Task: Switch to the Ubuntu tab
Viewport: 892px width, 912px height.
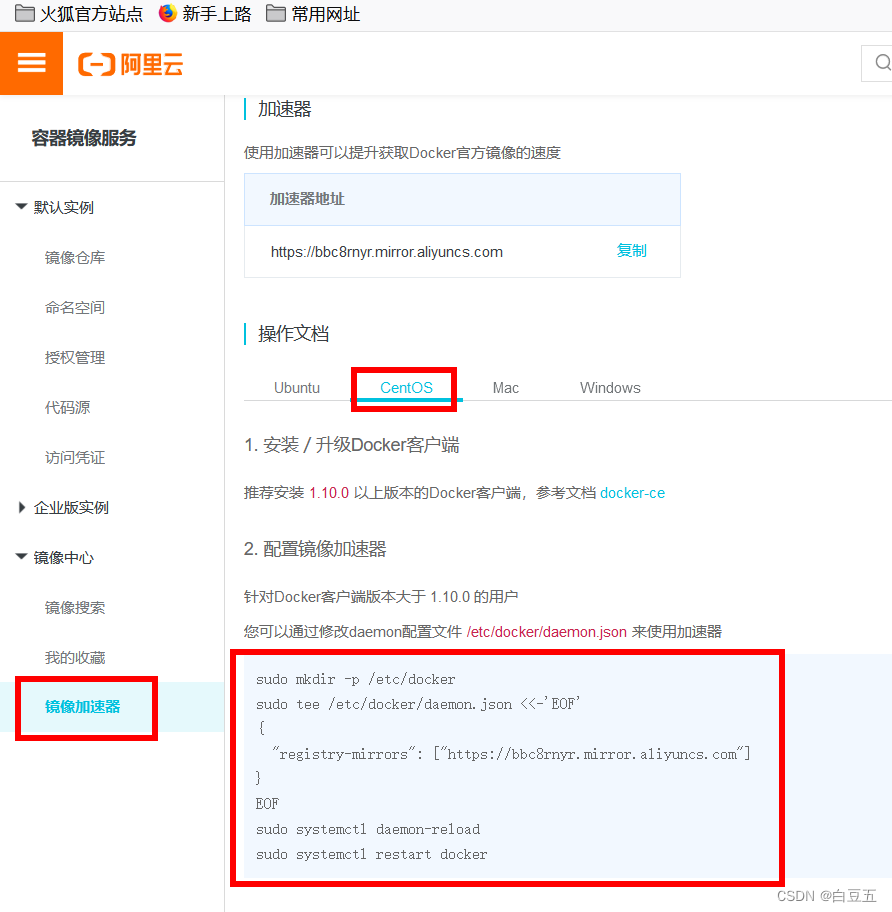Action: (x=297, y=387)
